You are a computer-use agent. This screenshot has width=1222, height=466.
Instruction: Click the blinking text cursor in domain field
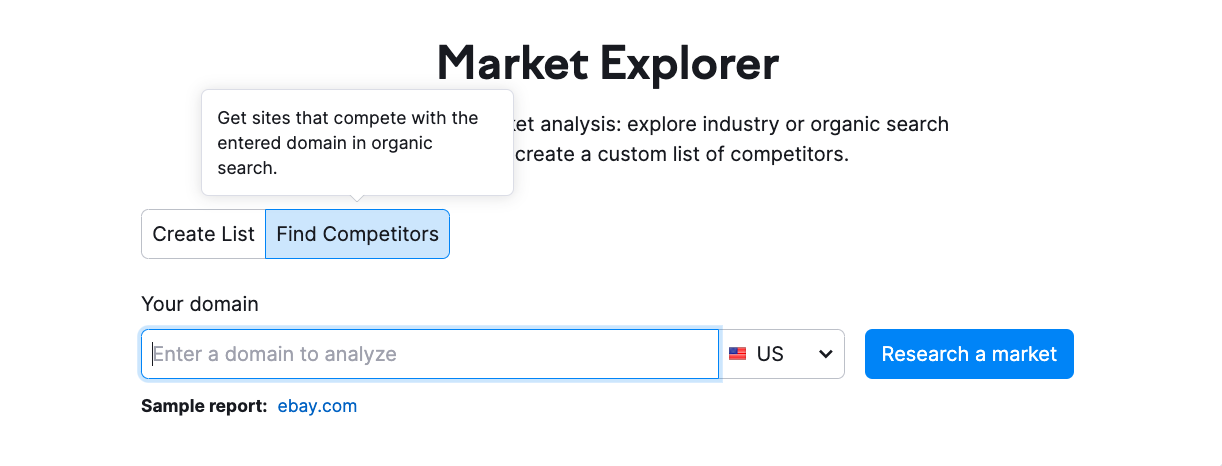[x=153, y=354]
